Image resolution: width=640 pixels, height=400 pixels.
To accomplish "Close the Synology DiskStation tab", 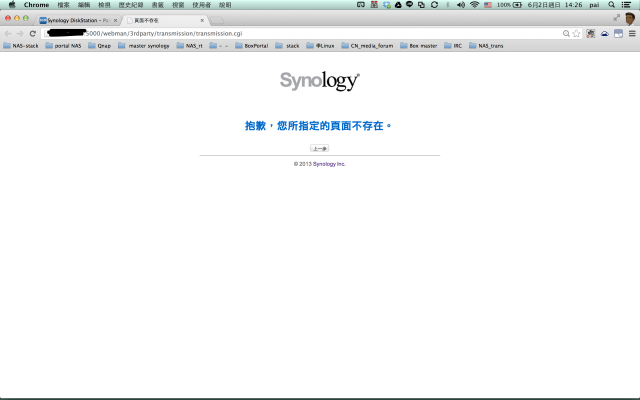I will pyautogui.click(x=115, y=20).
